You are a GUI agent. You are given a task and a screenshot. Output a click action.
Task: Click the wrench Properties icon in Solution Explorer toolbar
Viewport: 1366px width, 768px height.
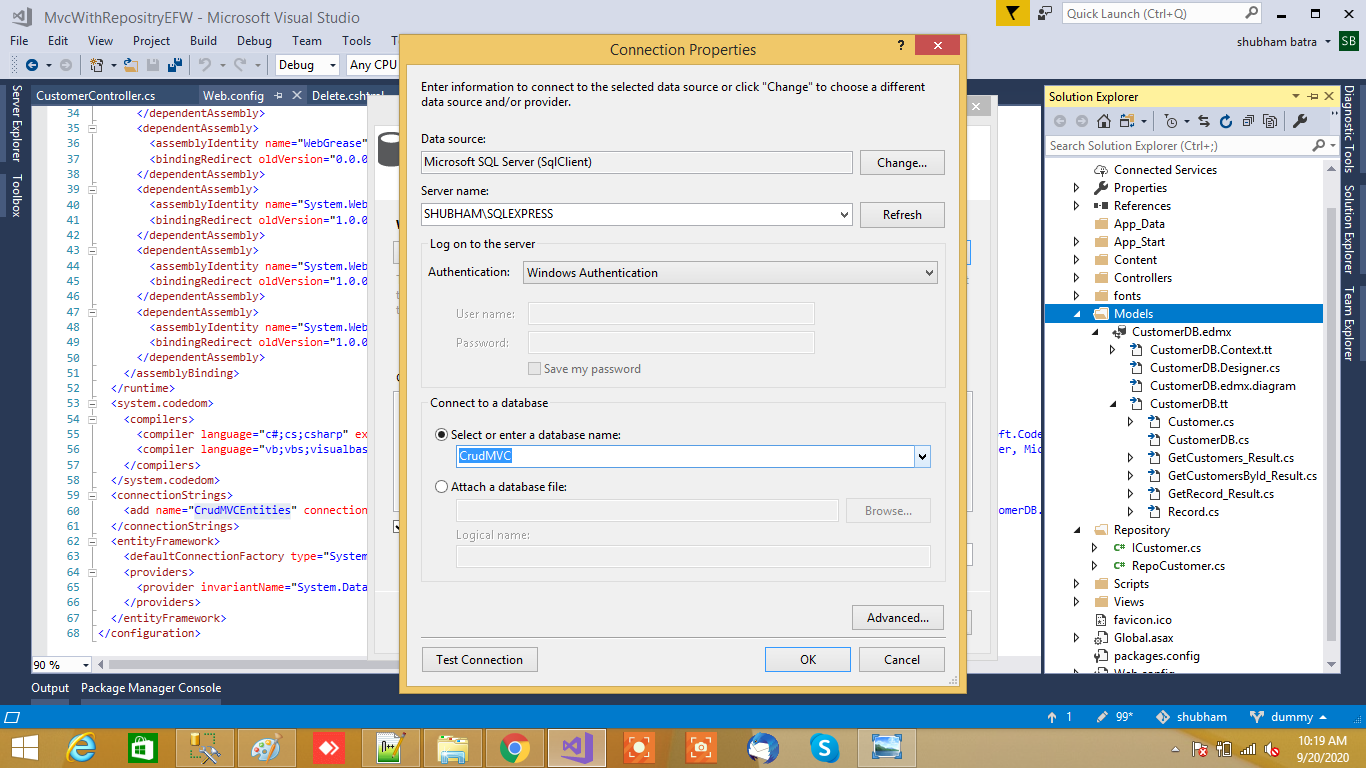click(1300, 121)
